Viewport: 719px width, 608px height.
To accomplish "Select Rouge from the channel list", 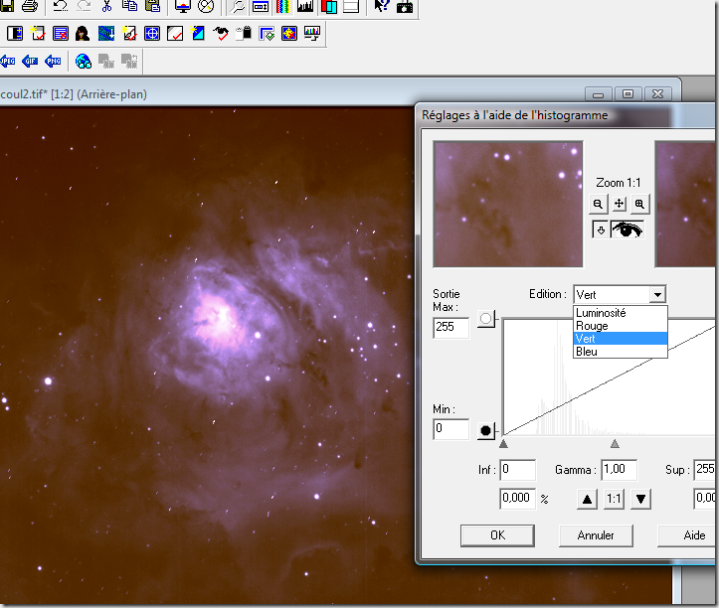I will pyautogui.click(x=592, y=326).
